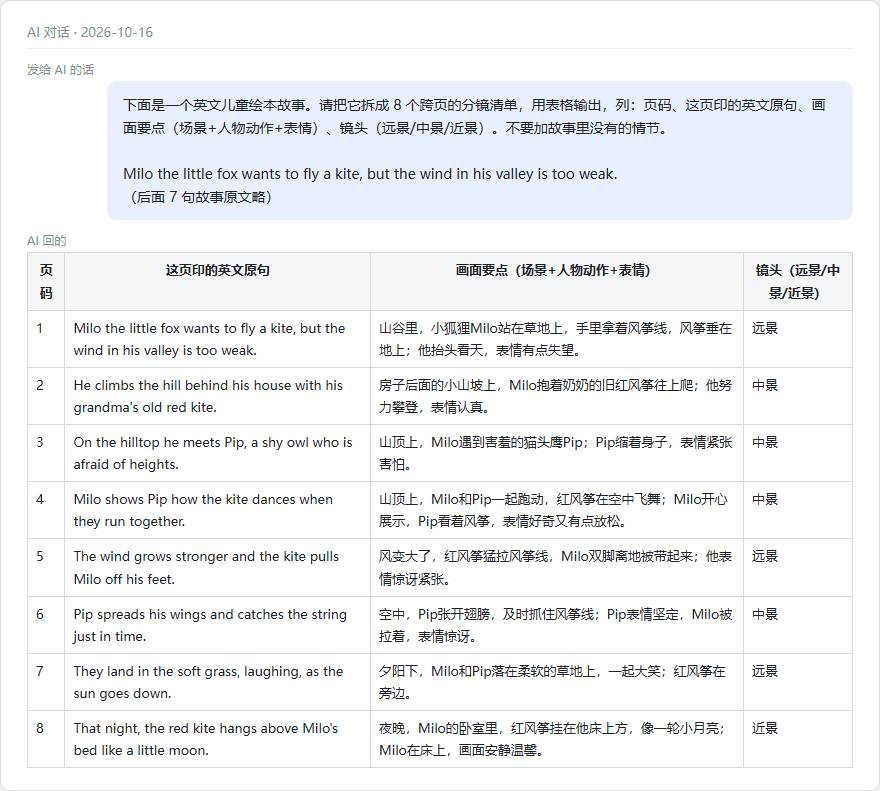Click page number cell '6'

click(x=46, y=625)
